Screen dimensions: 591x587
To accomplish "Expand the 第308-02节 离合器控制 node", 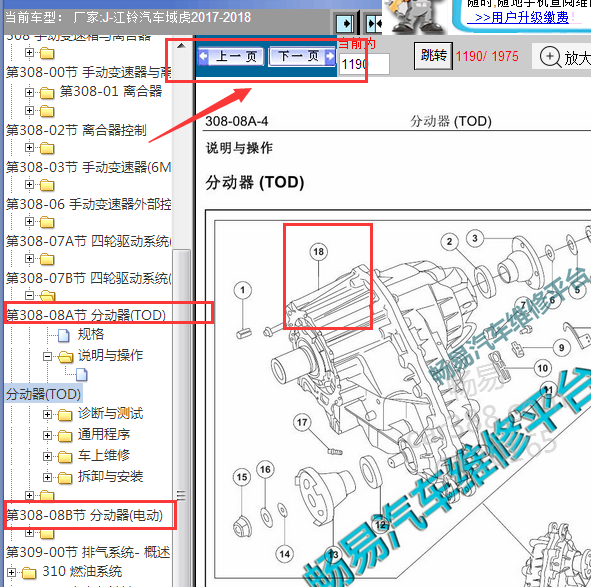I will 30,110.
